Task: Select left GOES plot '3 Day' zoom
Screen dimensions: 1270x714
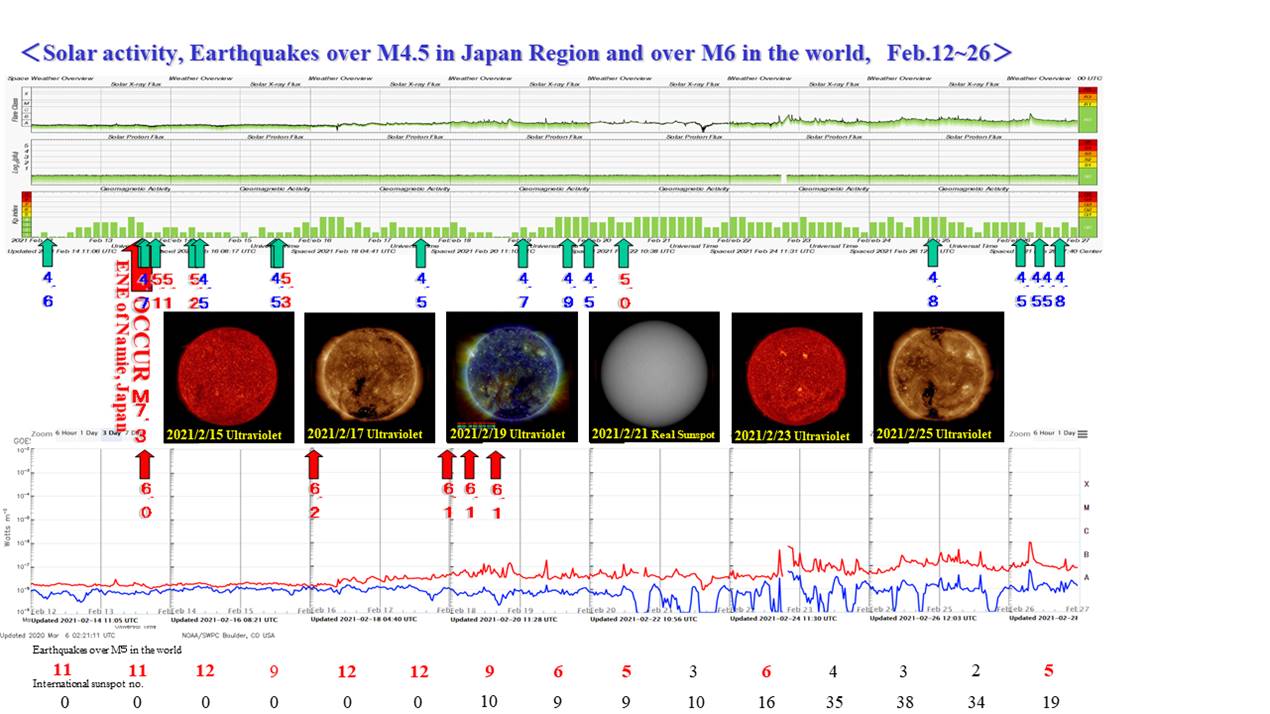Action: [111, 433]
